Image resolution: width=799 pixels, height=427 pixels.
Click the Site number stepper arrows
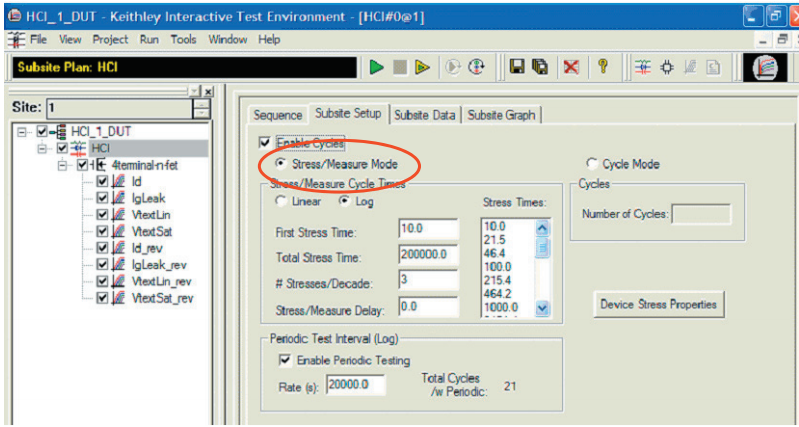coord(202,109)
